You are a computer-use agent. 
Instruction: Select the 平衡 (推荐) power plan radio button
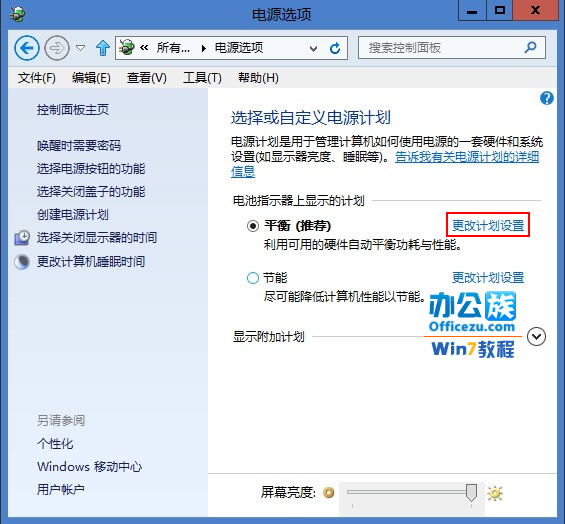pyautogui.click(x=253, y=226)
